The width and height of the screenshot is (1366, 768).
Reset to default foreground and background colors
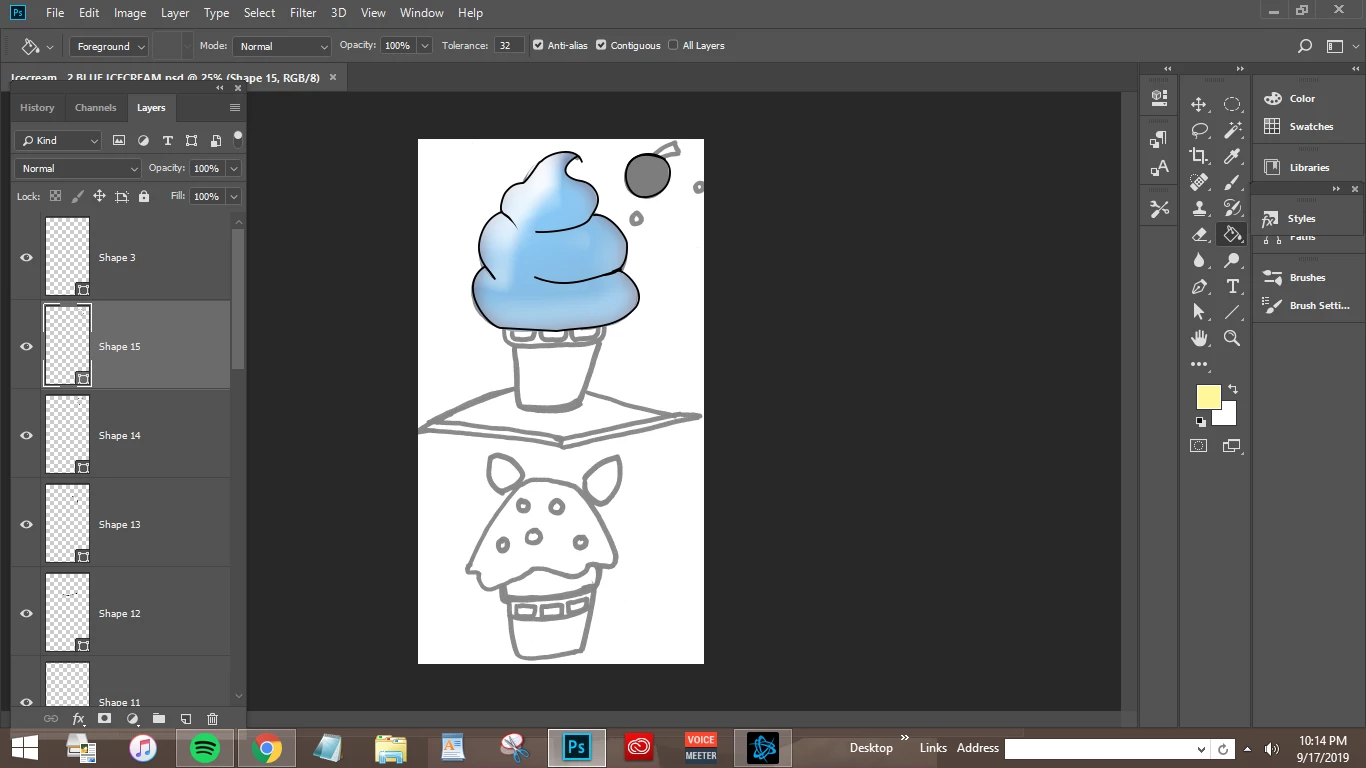coord(1201,421)
